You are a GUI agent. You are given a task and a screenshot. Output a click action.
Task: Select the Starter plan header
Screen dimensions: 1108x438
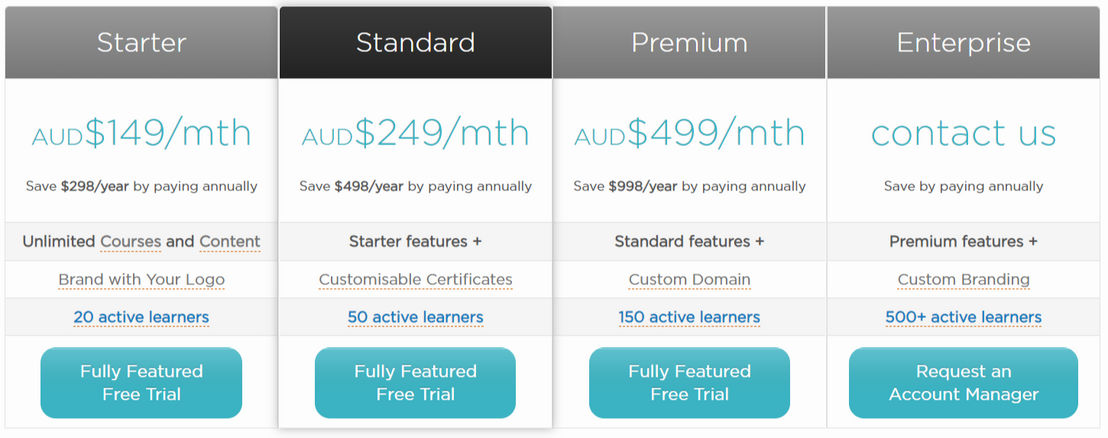click(x=141, y=42)
